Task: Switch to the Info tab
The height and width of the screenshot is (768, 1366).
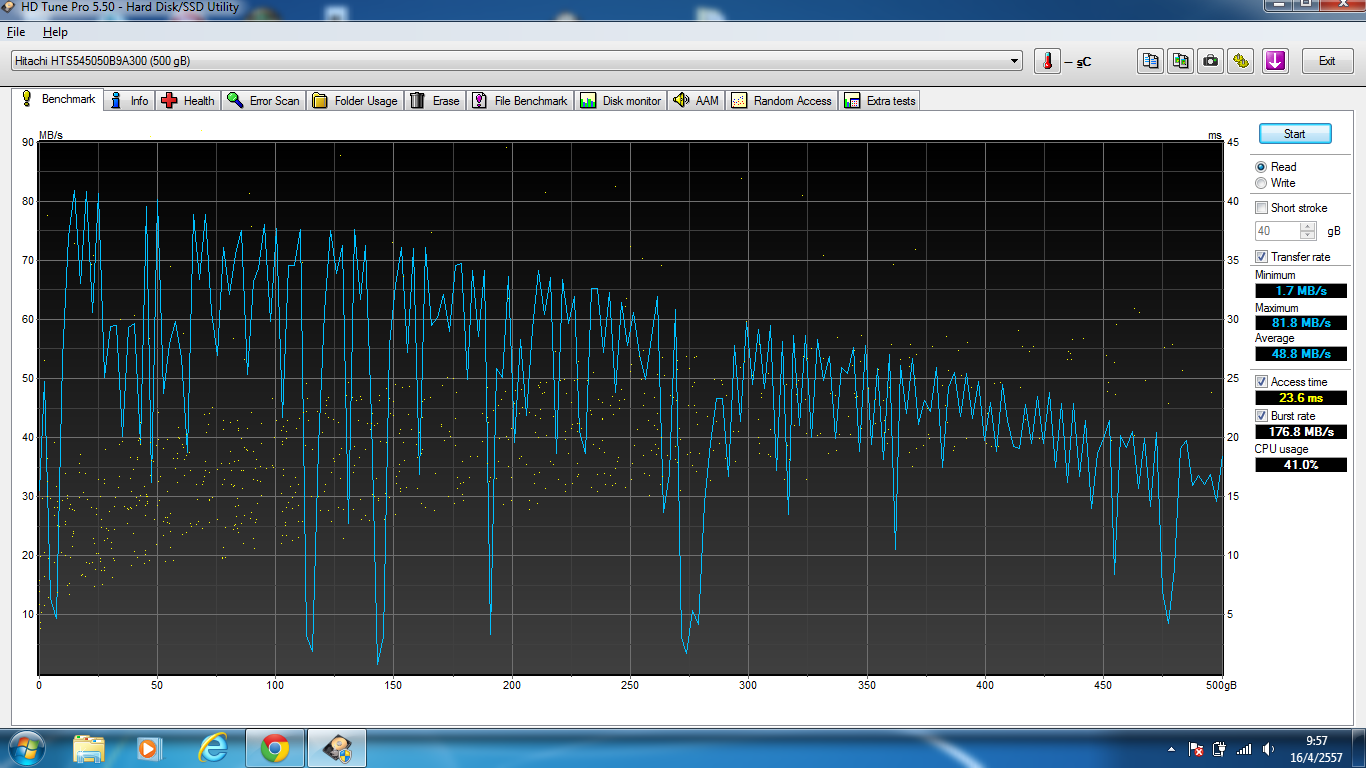Action: pos(130,101)
